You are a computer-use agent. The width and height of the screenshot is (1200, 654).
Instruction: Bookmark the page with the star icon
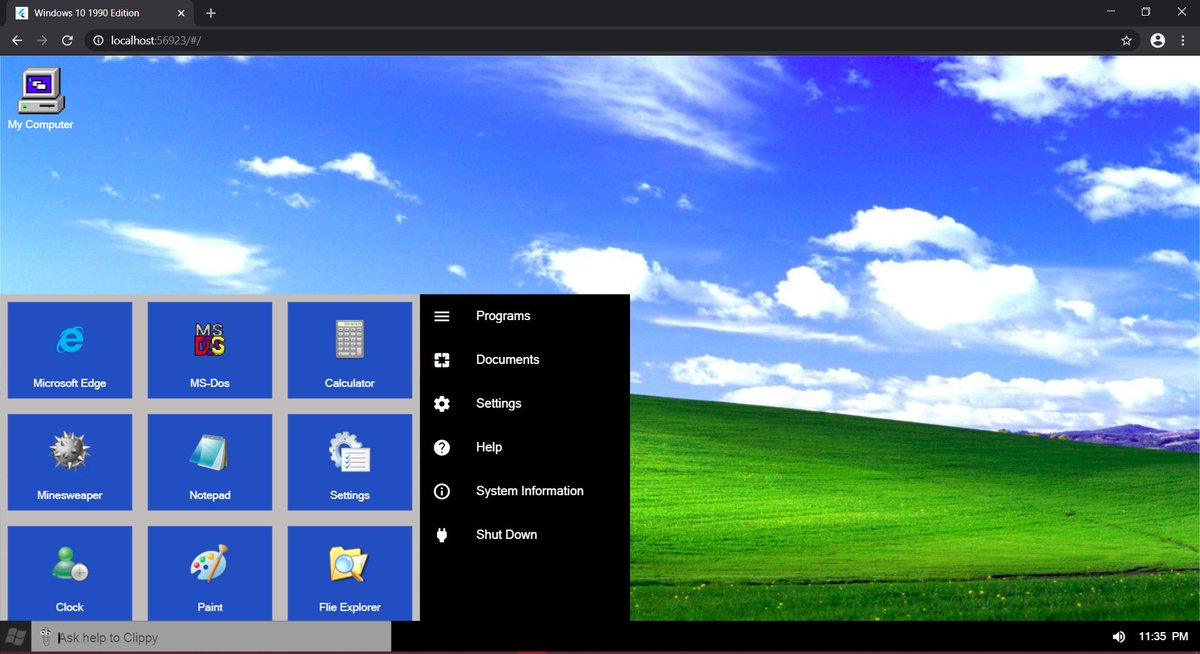click(1126, 40)
